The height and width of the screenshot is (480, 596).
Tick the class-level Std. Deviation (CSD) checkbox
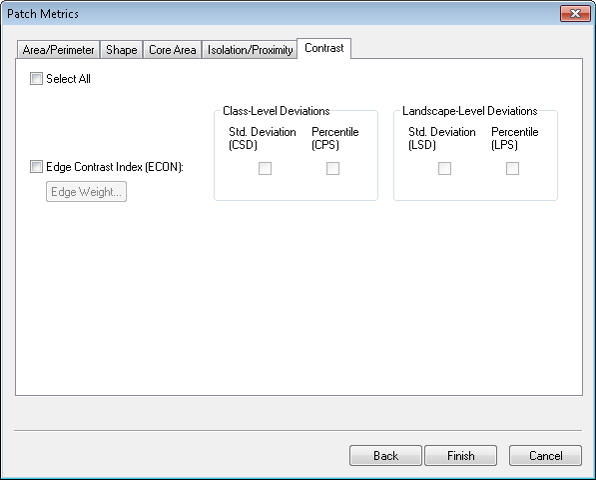(x=265, y=168)
